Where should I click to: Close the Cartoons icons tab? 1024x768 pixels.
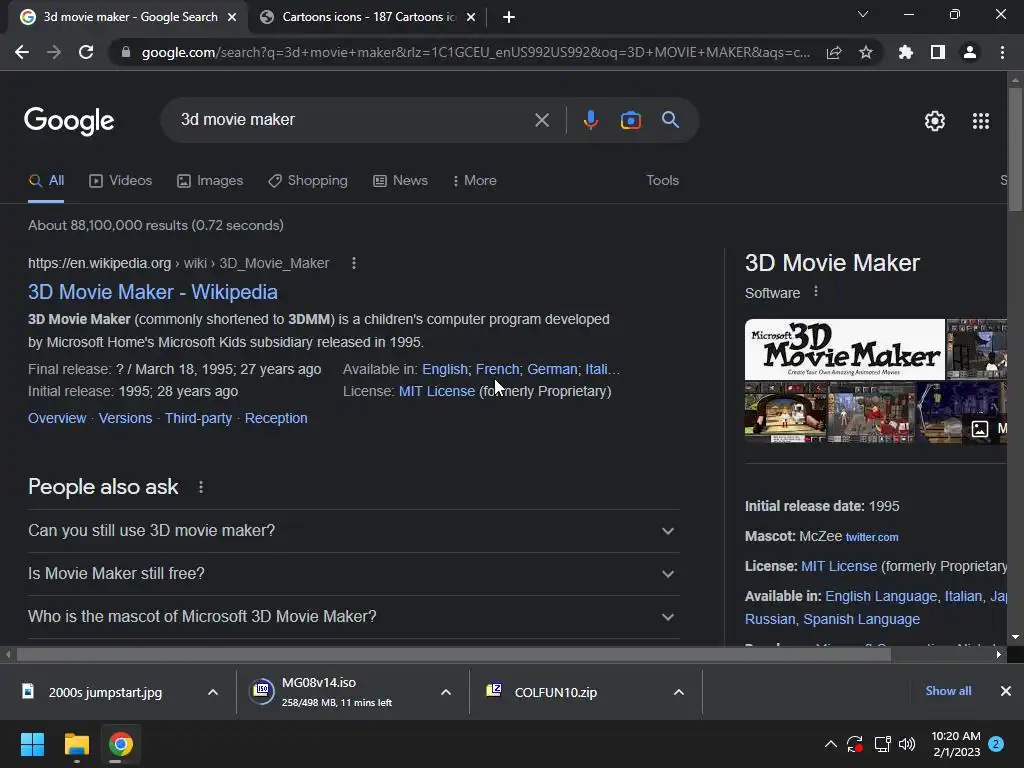click(471, 17)
